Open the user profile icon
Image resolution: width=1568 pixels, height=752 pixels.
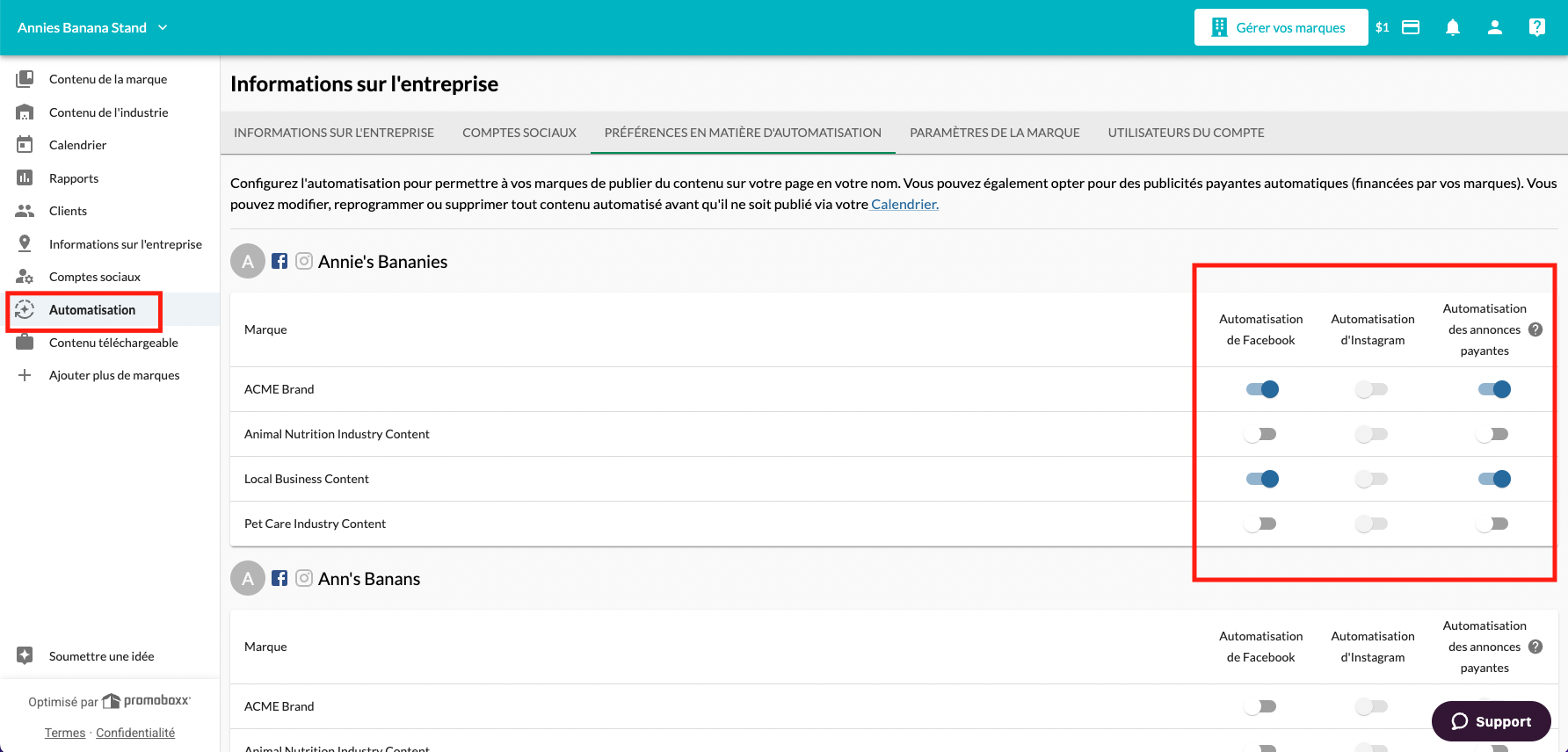point(1495,27)
